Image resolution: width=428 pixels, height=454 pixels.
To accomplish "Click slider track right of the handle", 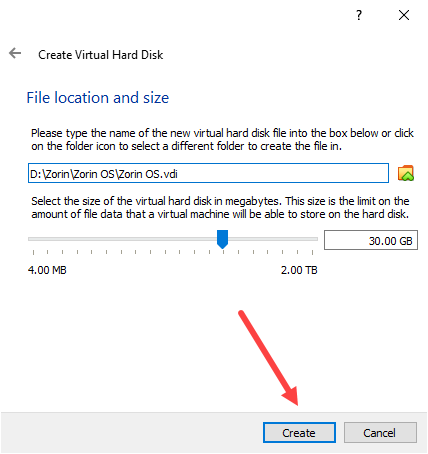I will pos(273,239).
